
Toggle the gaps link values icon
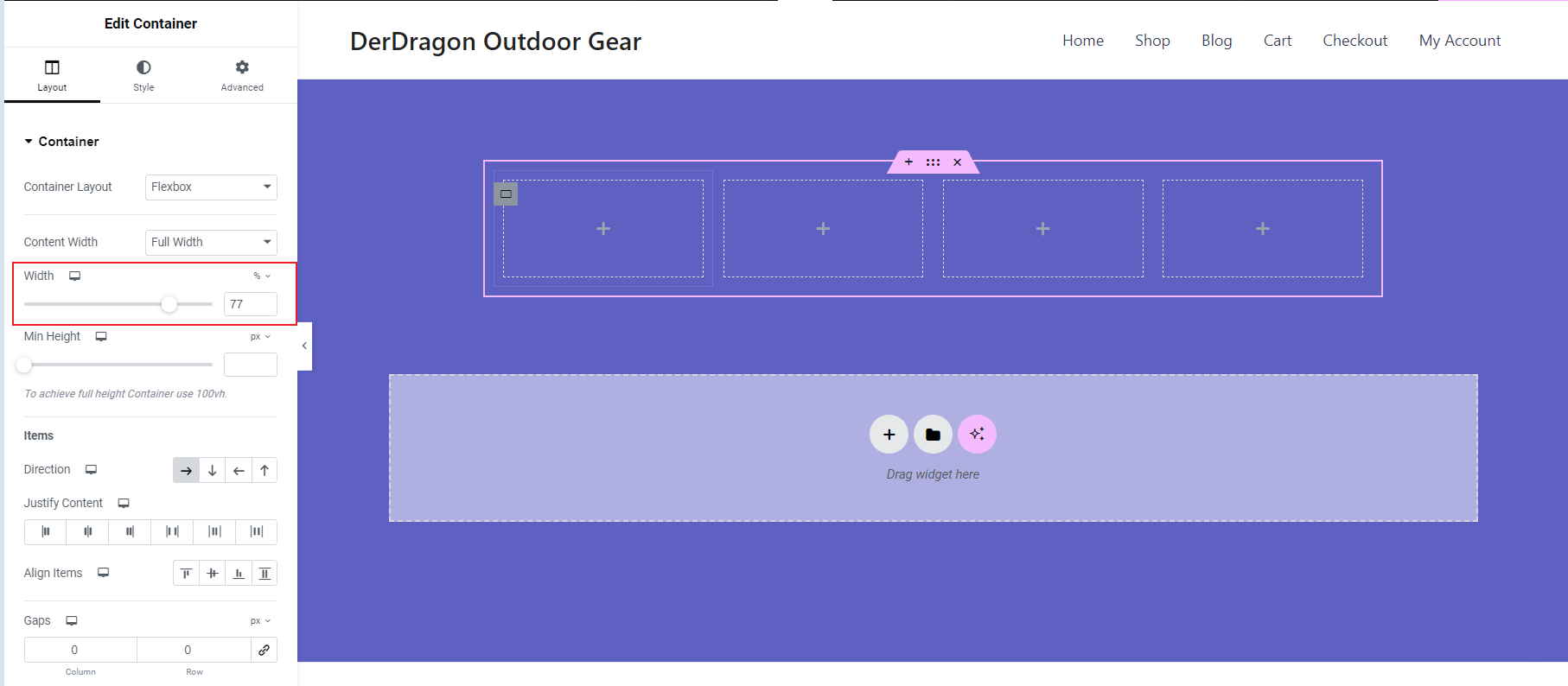[x=265, y=650]
